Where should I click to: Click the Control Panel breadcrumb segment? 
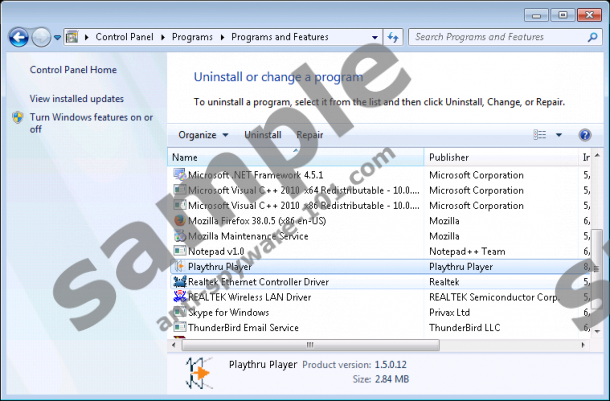coord(125,37)
